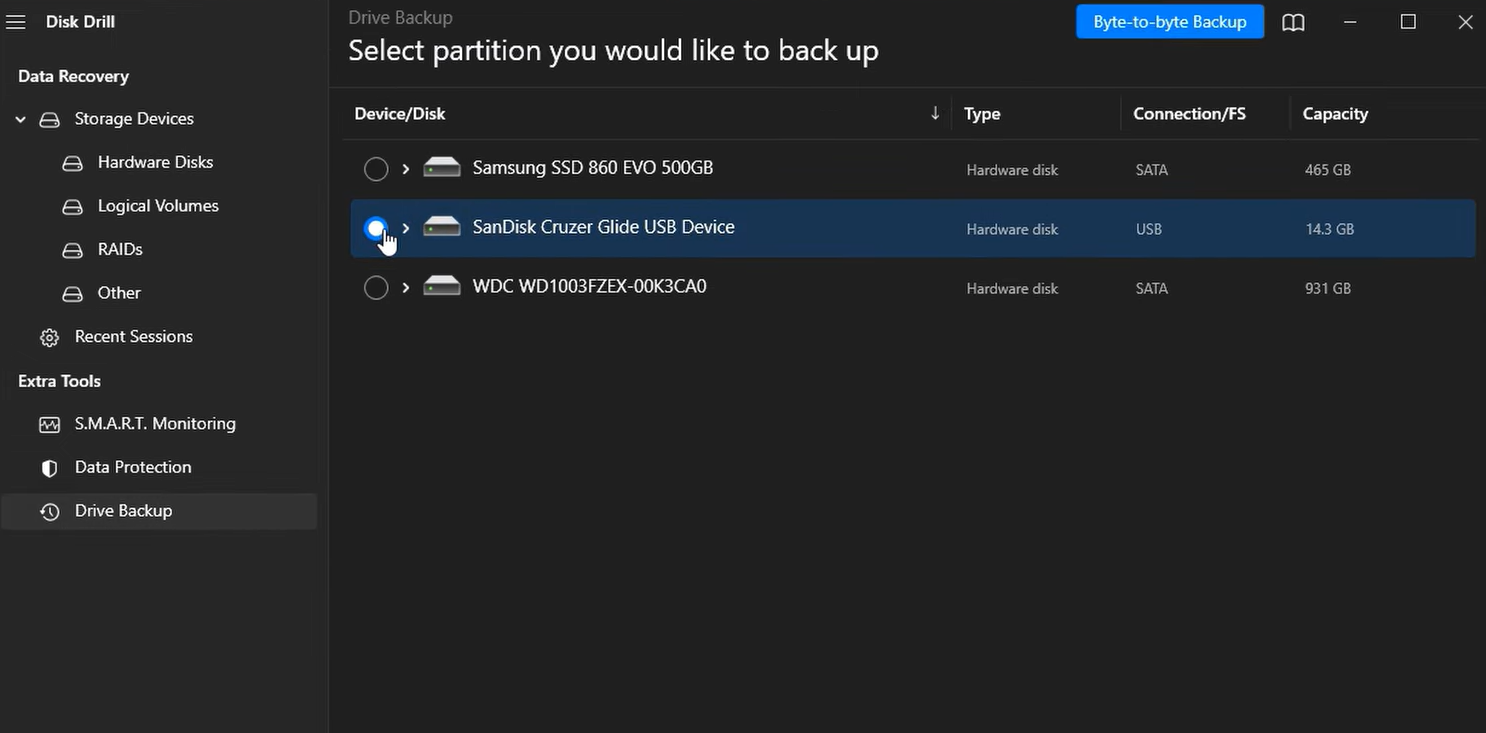Expand the WDC WD1003FZEX partitions
This screenshot has height=733, width=1486.
(x=405, y=288)
